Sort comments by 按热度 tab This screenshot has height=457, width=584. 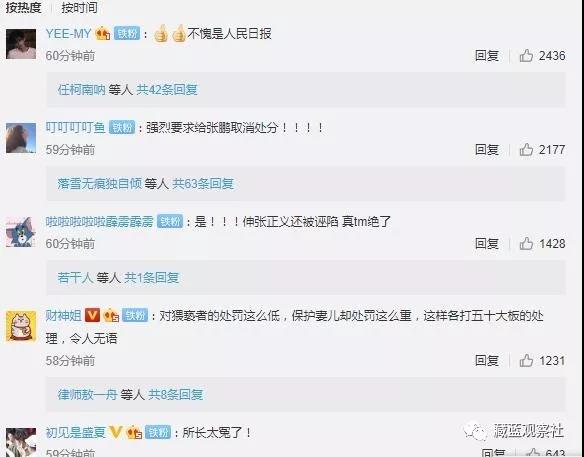tap(23, 7)
